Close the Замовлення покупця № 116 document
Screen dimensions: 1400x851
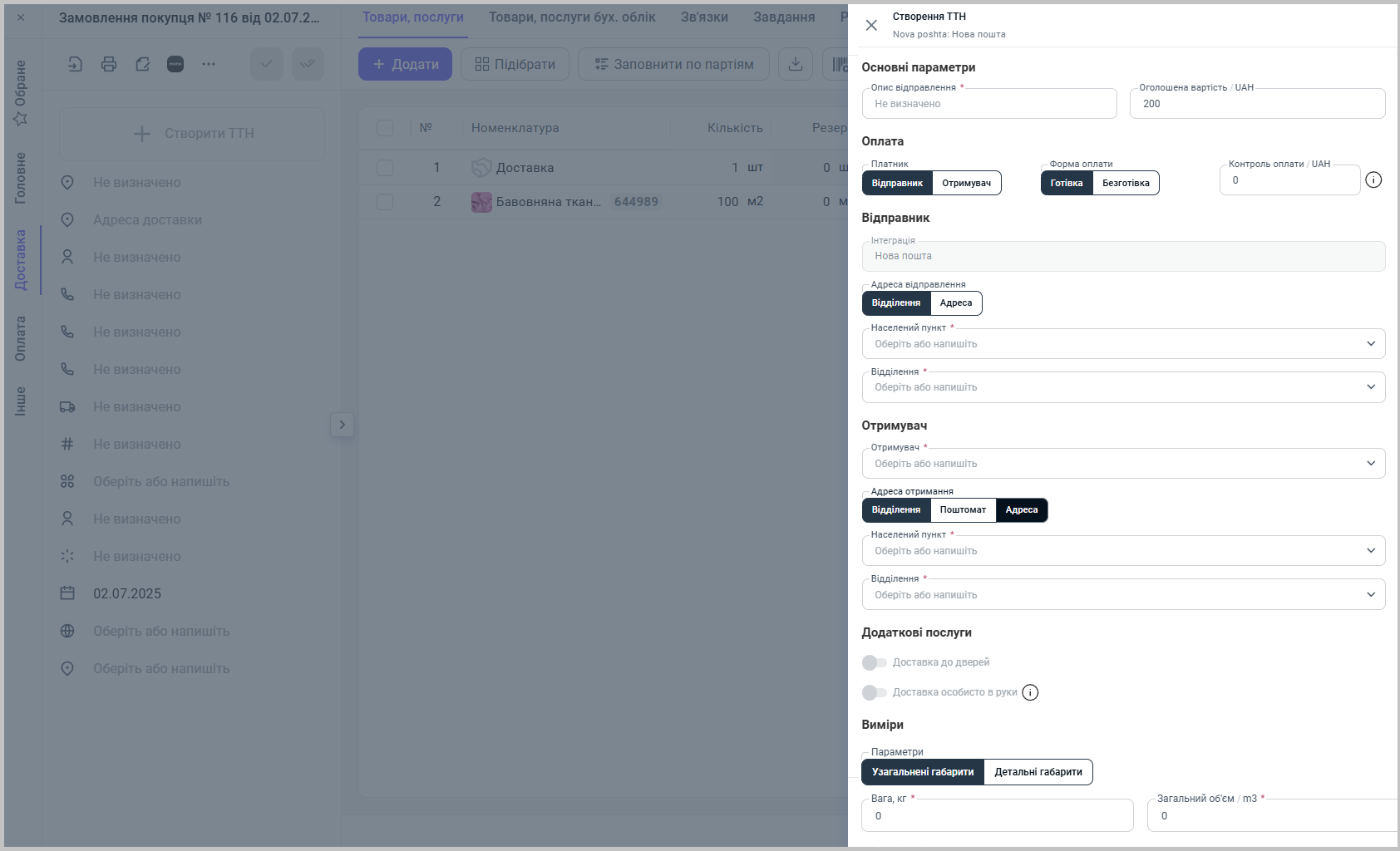click(21, 17)
